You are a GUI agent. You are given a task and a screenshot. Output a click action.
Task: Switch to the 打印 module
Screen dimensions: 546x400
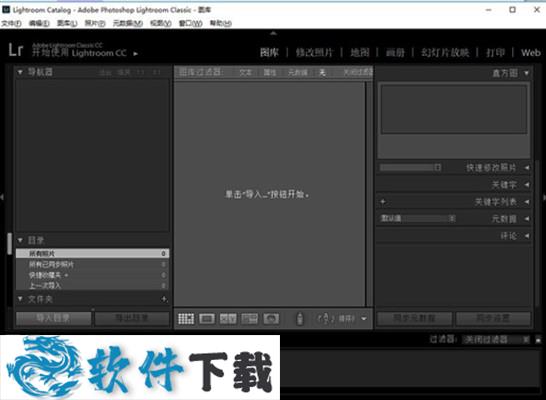click(495, 53)
